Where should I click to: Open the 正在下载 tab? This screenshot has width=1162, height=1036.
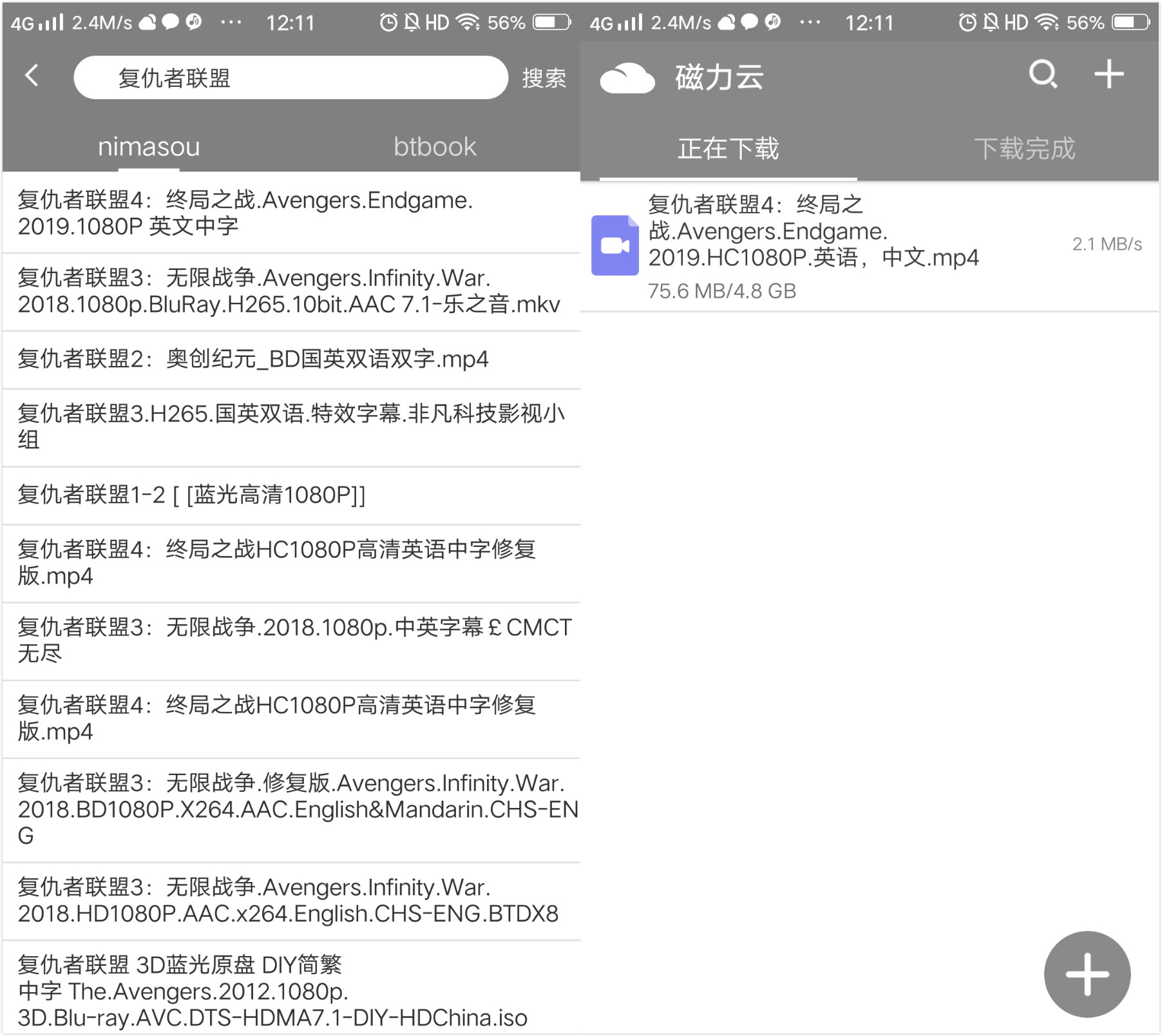[729, 149]
